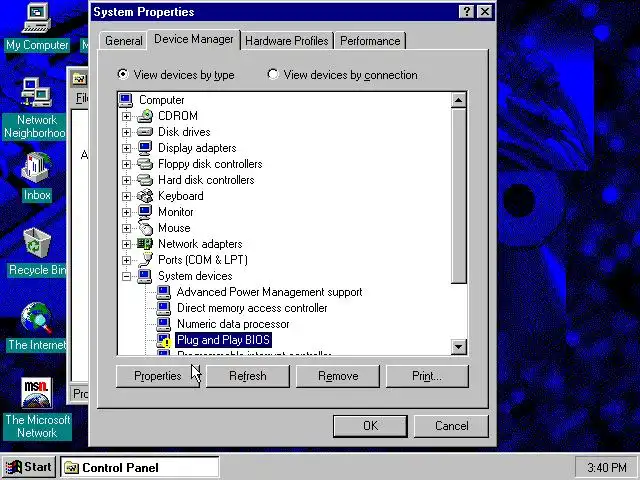This screenshot has height=480, width=640.
Task: Click the Print... button
Action: point(427,376)
